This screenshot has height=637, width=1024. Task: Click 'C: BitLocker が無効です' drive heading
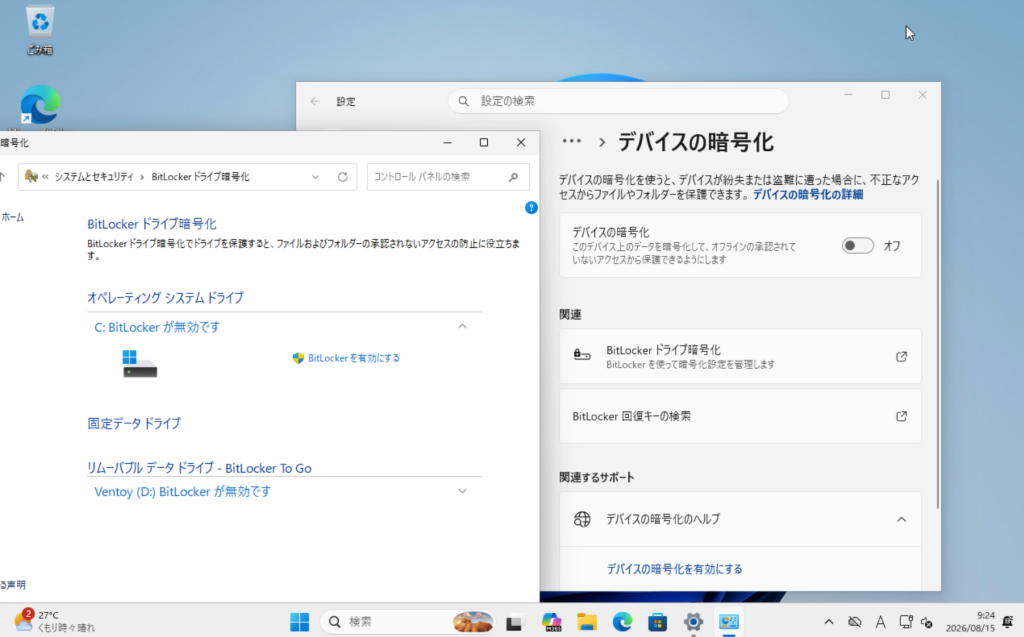tap(157, 327)
